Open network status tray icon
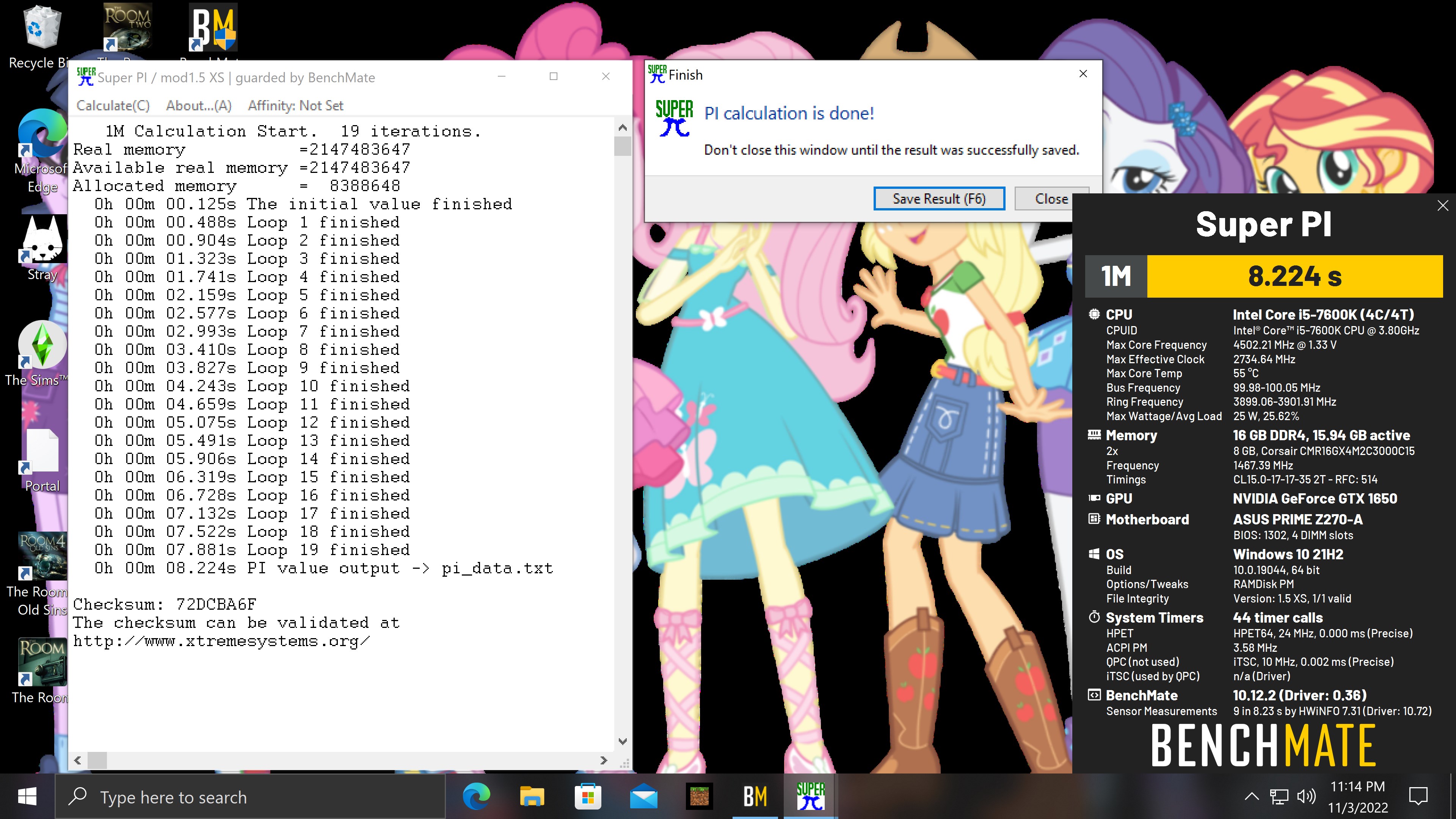The image size is (1456, 819). [x=1279, y=796]
